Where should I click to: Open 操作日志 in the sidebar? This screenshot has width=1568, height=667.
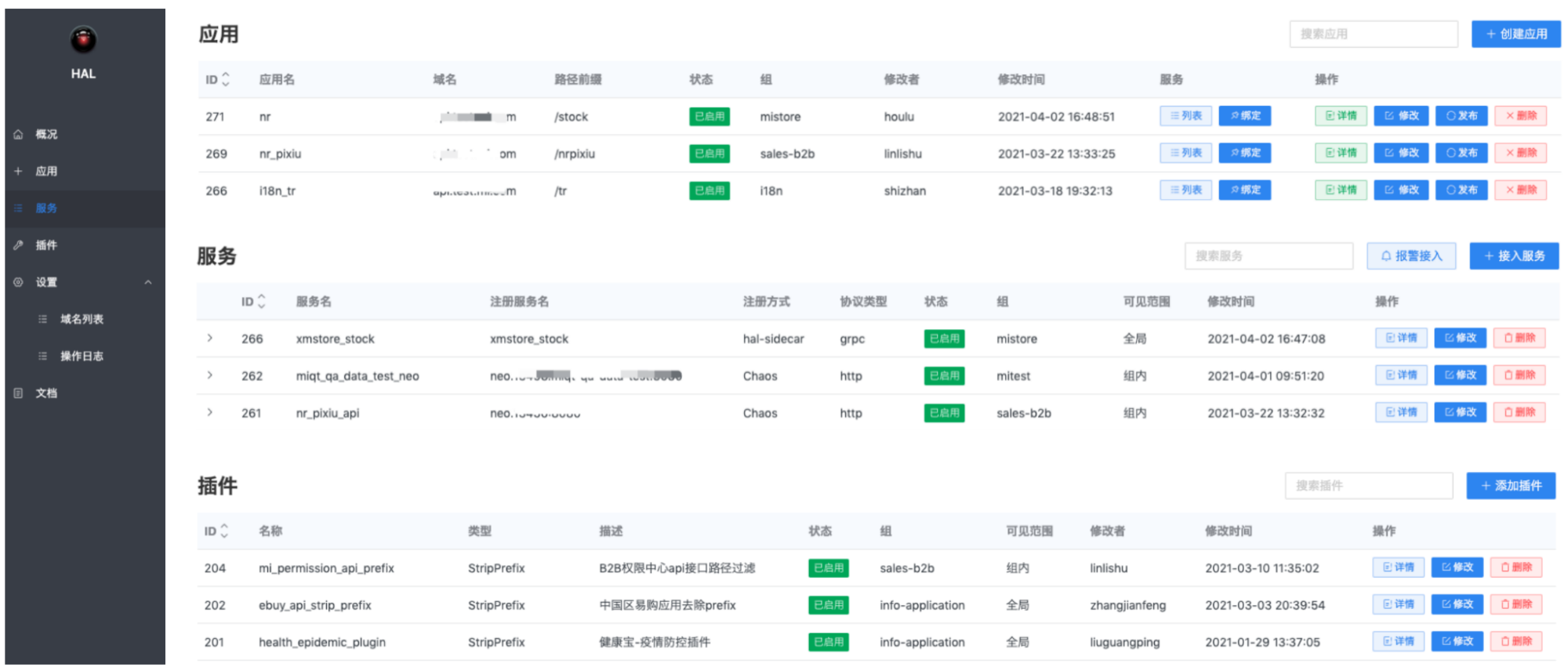(82, 356)
